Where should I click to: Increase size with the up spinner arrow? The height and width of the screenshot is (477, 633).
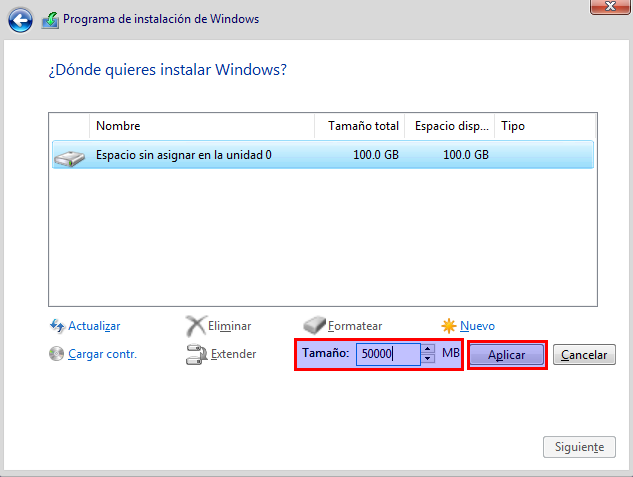click(428, 349)
